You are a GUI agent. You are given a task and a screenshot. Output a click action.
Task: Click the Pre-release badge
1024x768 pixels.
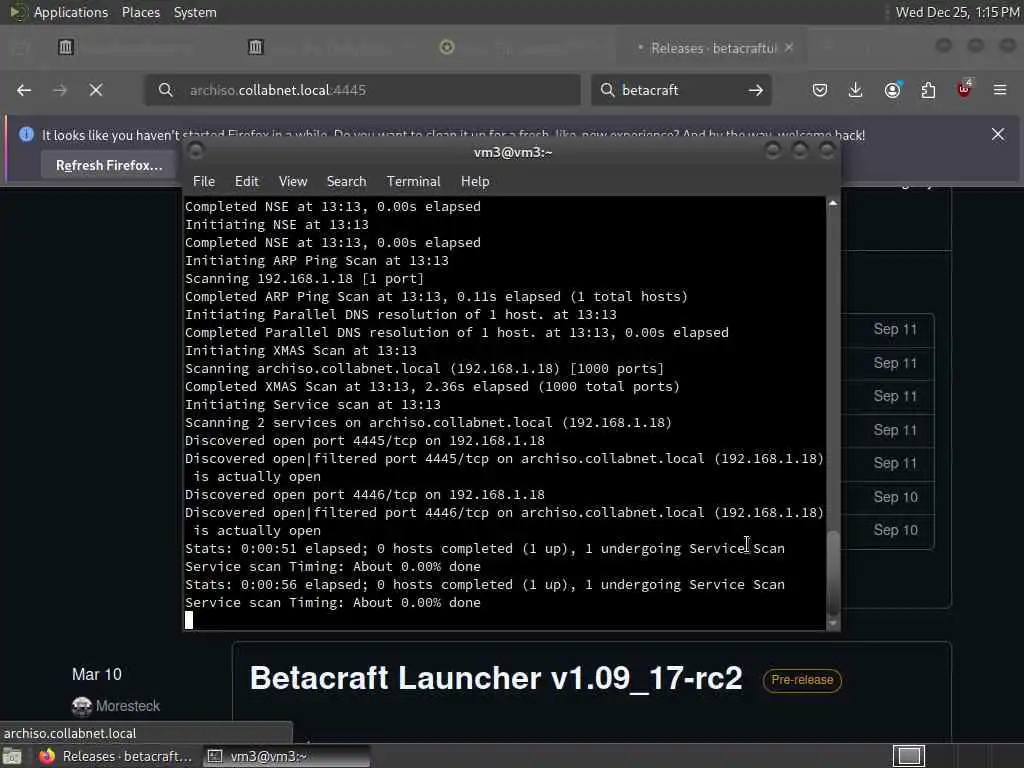pos(802,680)
